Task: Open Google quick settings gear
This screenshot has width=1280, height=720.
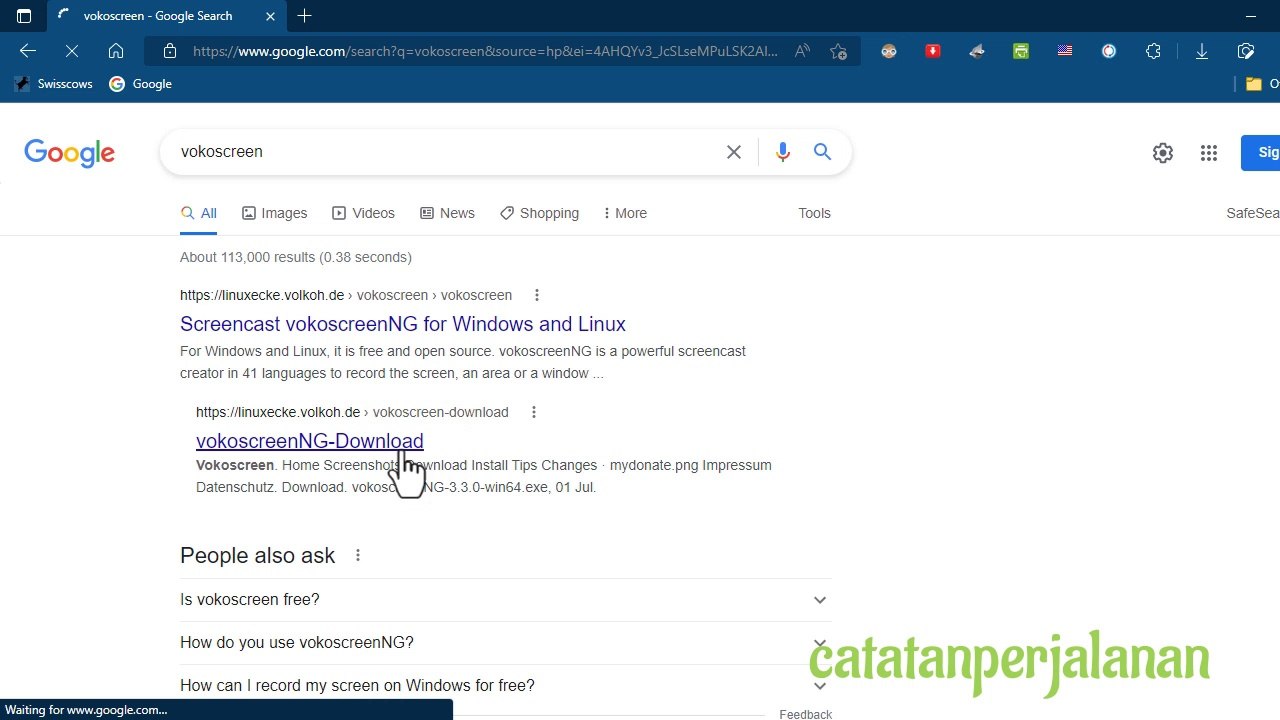Action: 1163,153
